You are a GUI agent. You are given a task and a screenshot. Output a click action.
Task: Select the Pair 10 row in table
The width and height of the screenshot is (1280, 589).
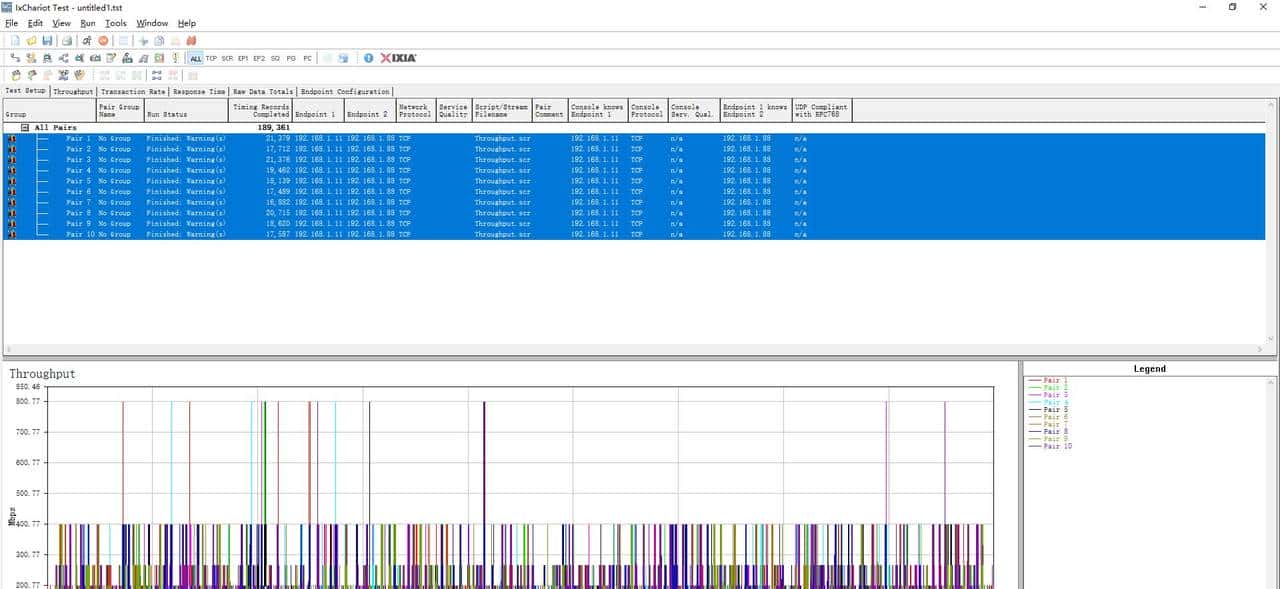click(80, 234)
